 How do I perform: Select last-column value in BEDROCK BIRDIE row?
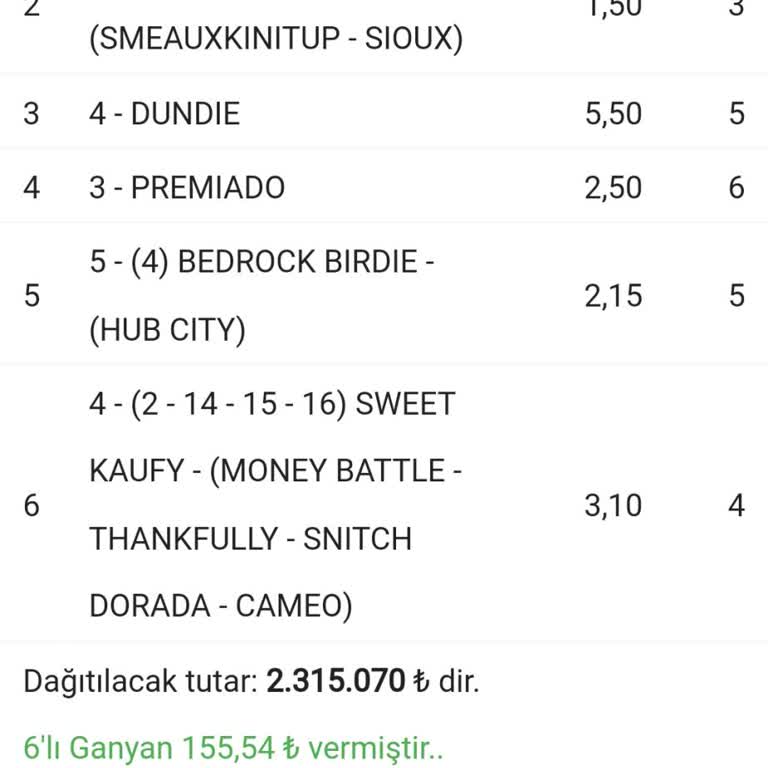click(x=736, y=296)
